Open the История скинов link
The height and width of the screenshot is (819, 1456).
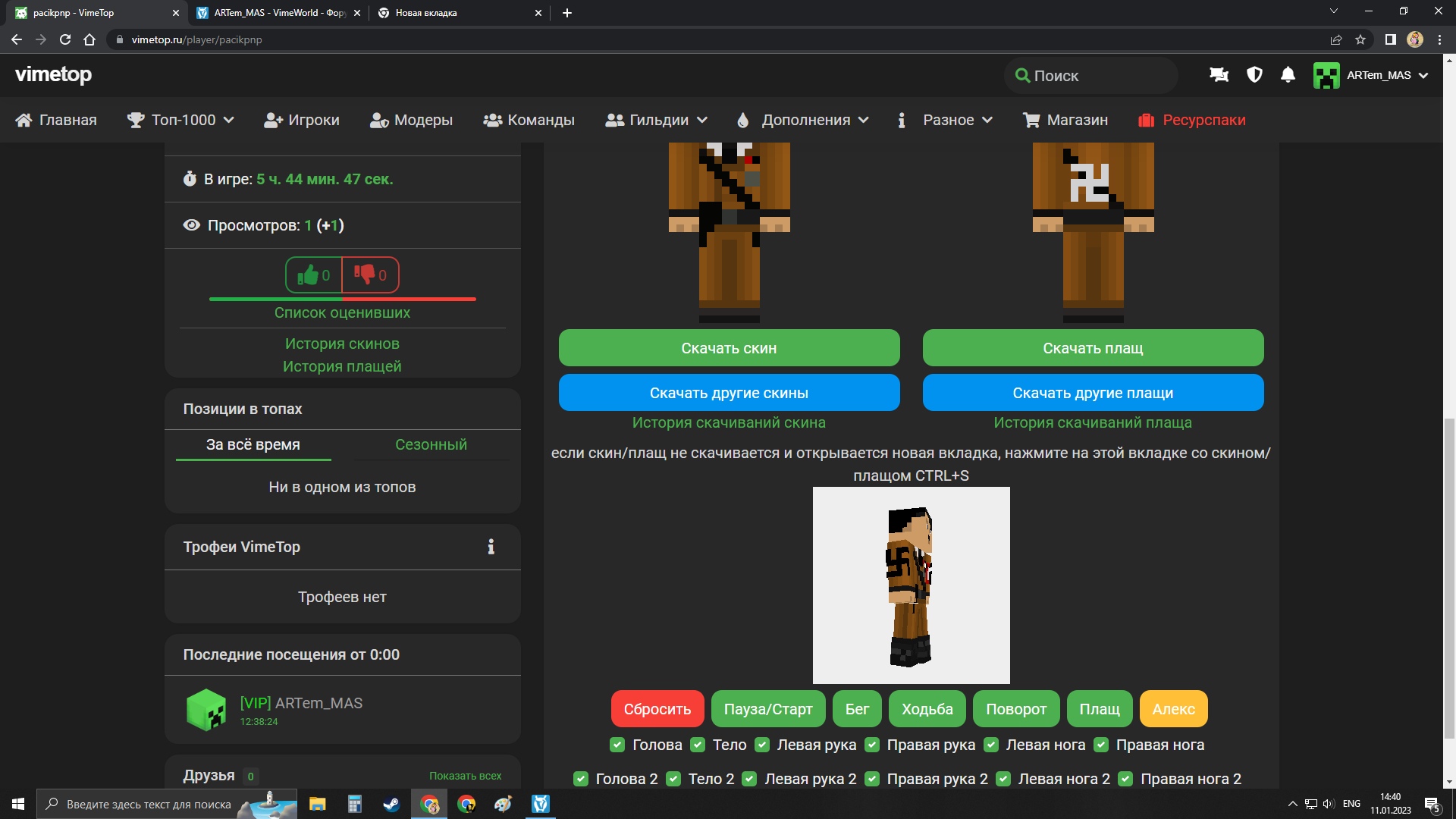coord(342,344)
